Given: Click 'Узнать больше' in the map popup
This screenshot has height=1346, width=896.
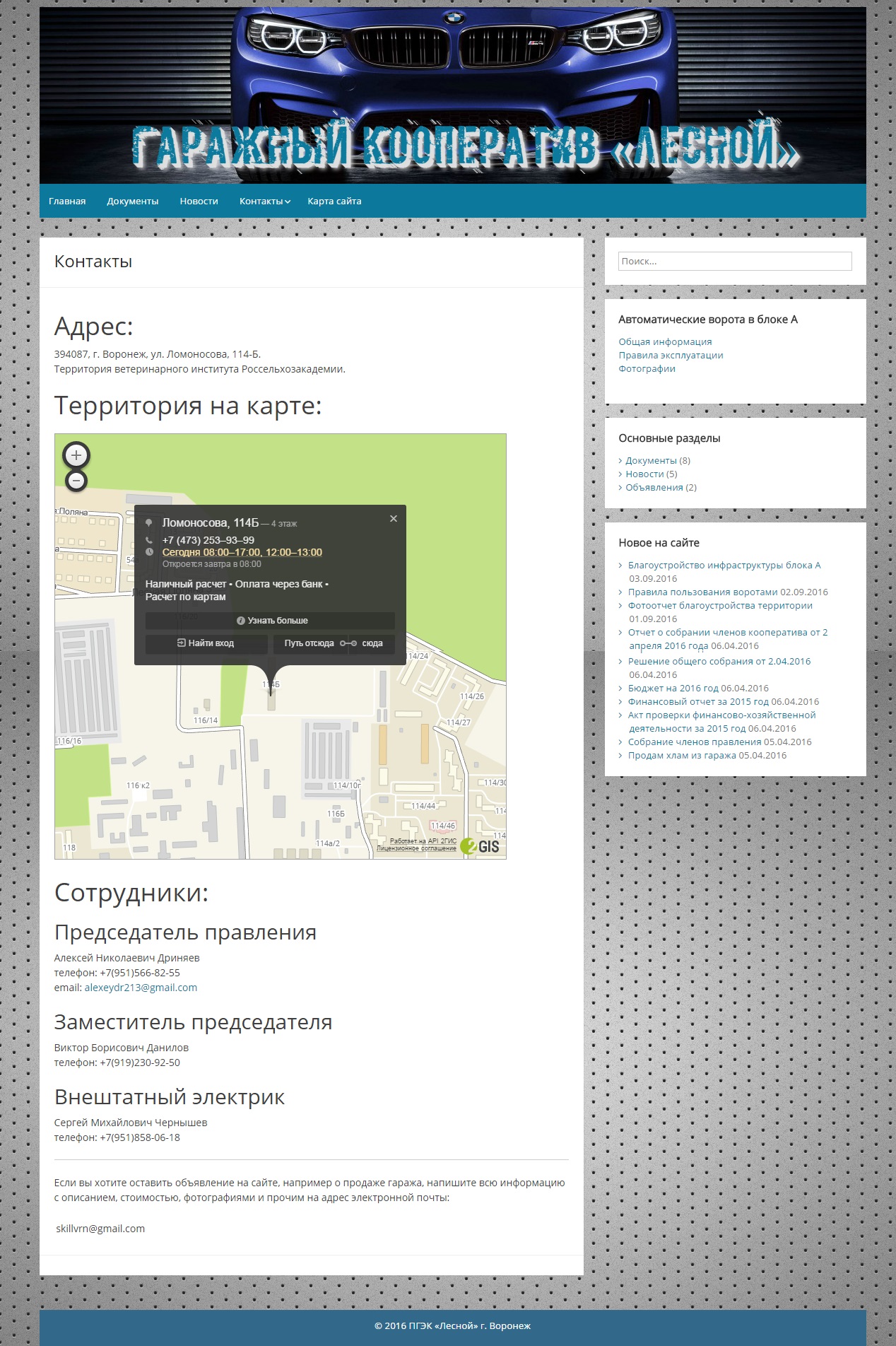Looking at the screenshot, I should pos(270,621).
